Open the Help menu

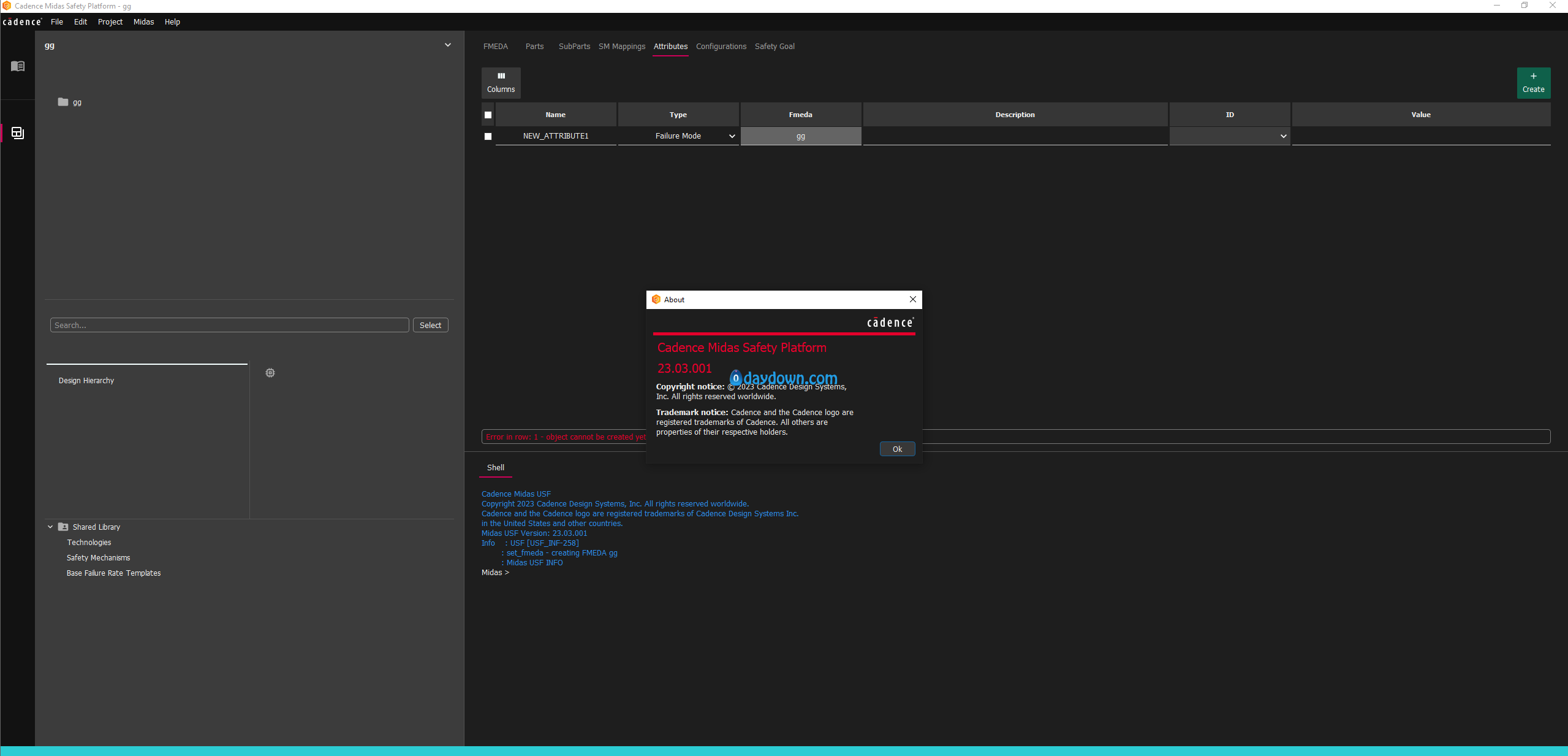click(x=172, y=22)
